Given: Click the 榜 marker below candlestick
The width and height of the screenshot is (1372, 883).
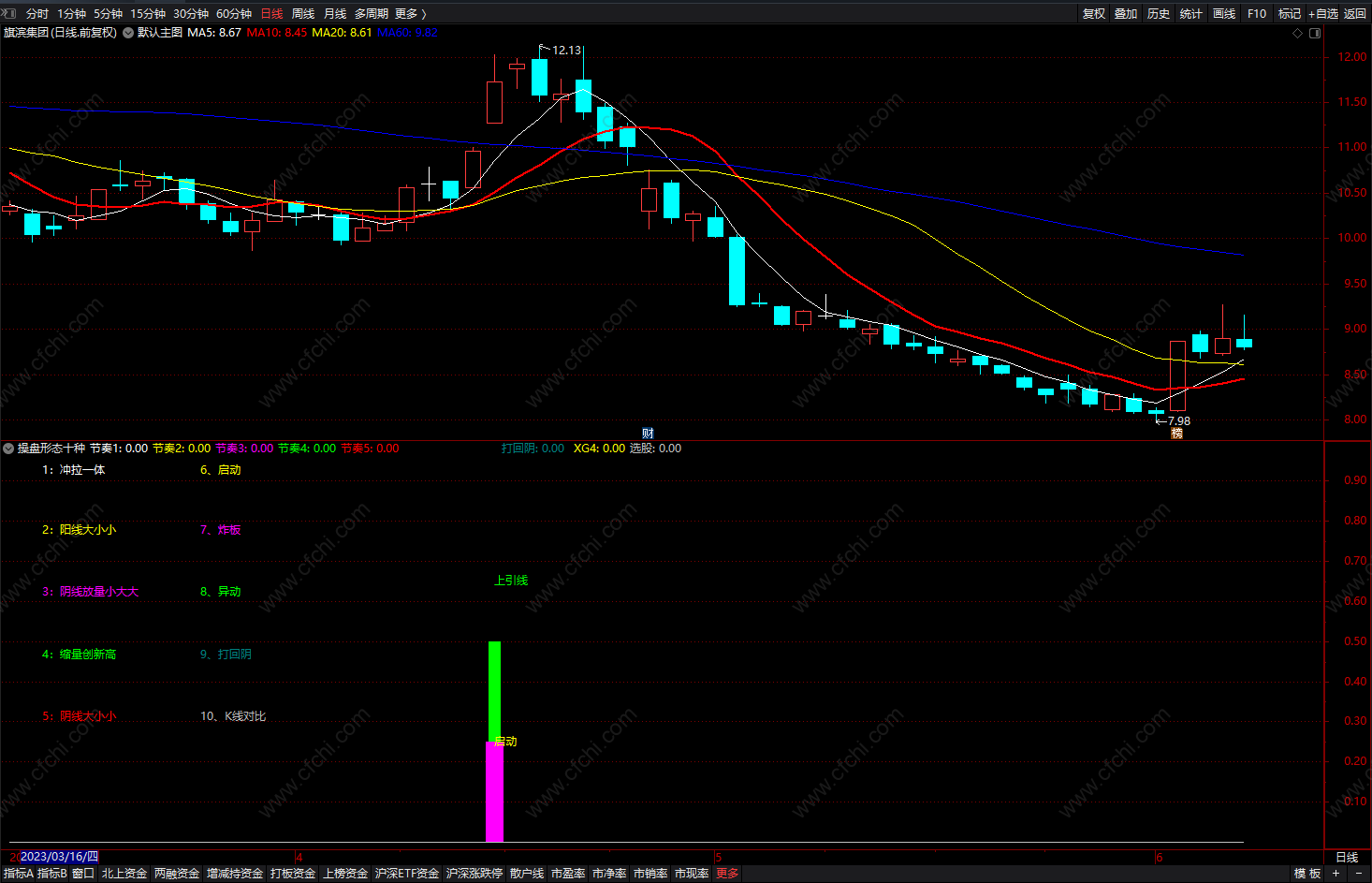Looking at the screenshot, I should (1176, 433).
